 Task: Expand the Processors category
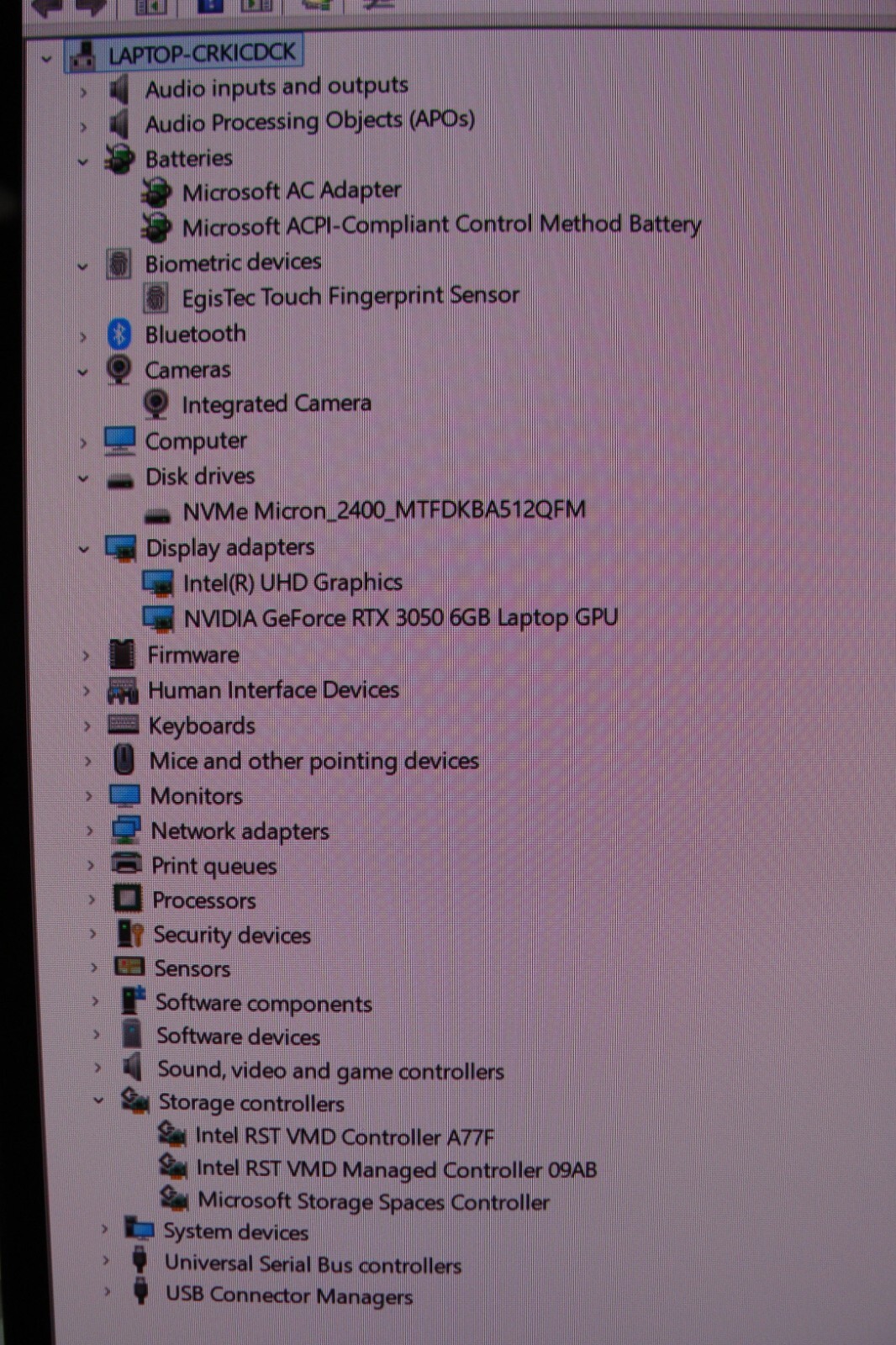(x=92, y=901)
